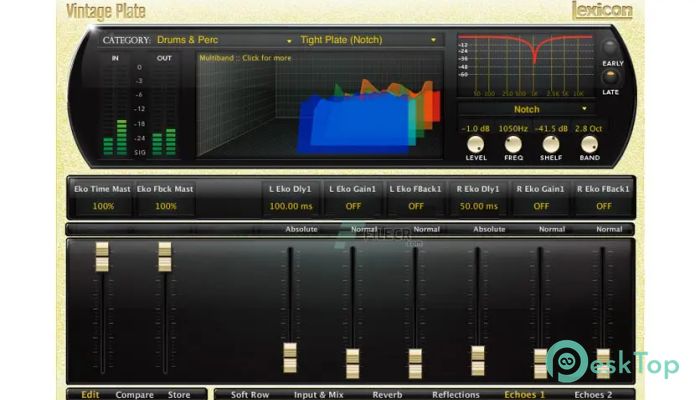Click the L Eko Dly1 100.00 ms value
Image resolution: width=700 pixels, height=400 pixels.
[291, 206]
